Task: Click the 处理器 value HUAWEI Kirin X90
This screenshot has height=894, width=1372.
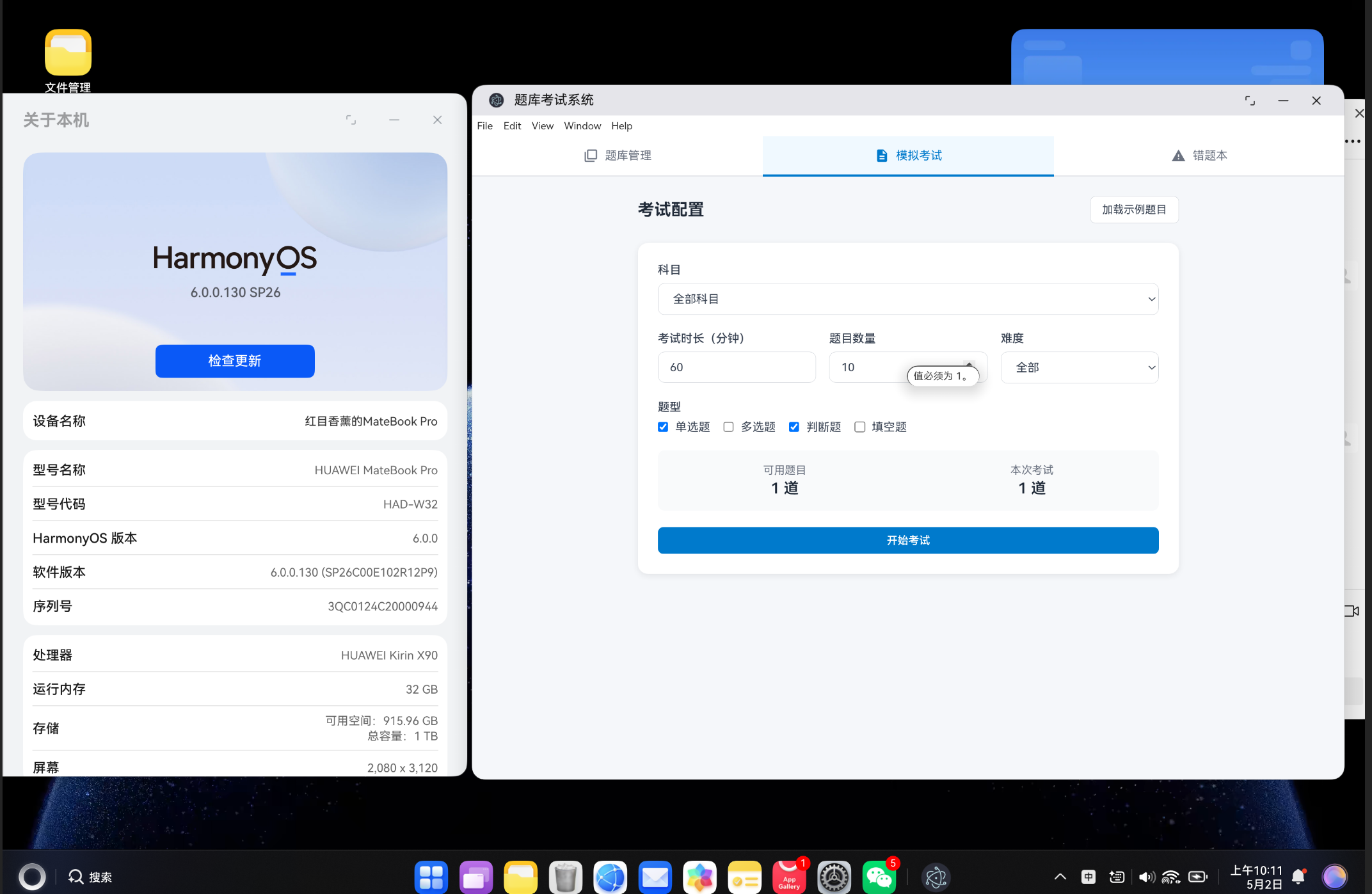Action: (x=389, y=655)
